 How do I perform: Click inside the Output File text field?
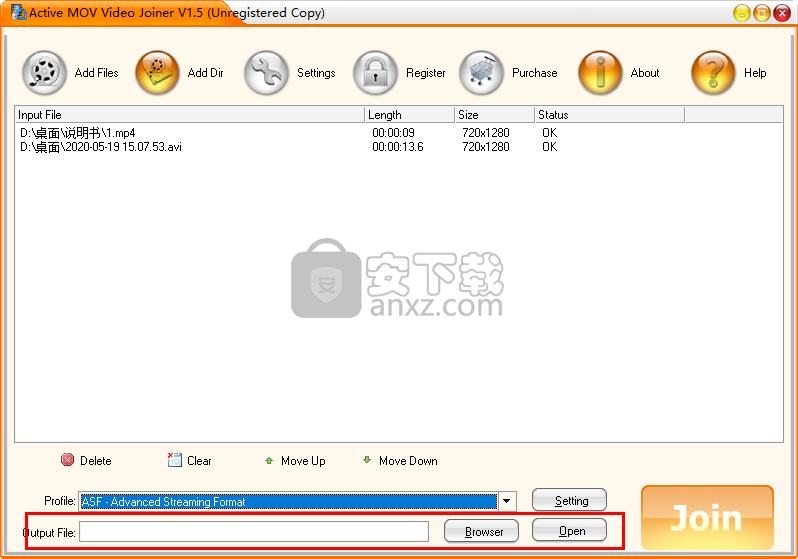pyautogui.click(x=254, y=532)
